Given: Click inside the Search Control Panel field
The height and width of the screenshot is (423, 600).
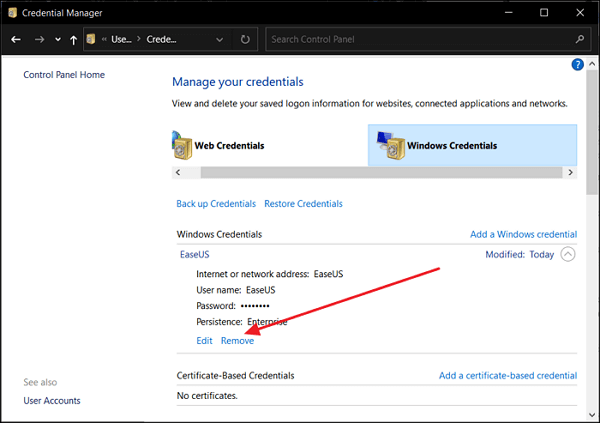Looking at the screenshot, I should (x=420, y=40).
